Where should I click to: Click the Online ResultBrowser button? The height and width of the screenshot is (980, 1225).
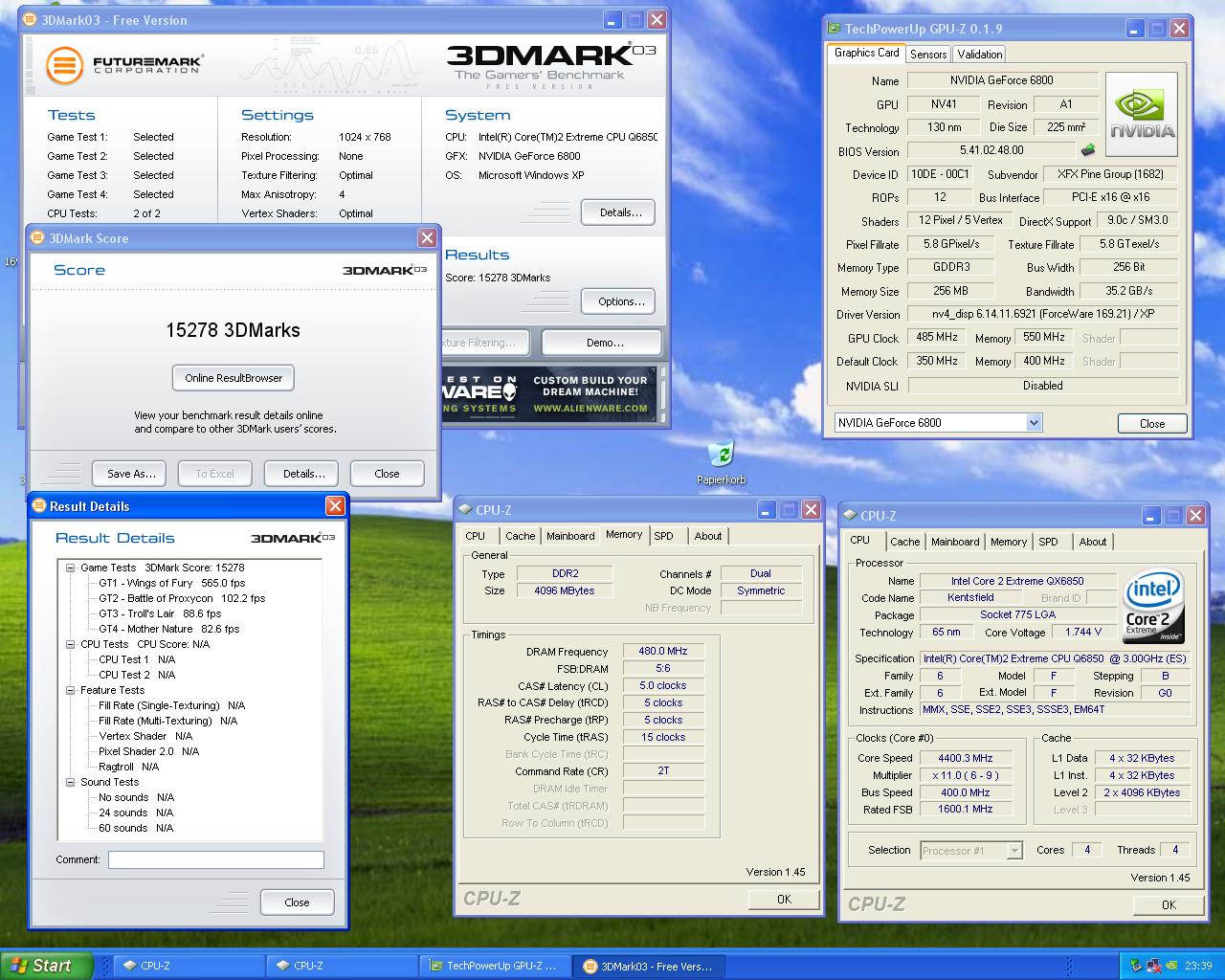pyautogui.click(x=234, y=378)
